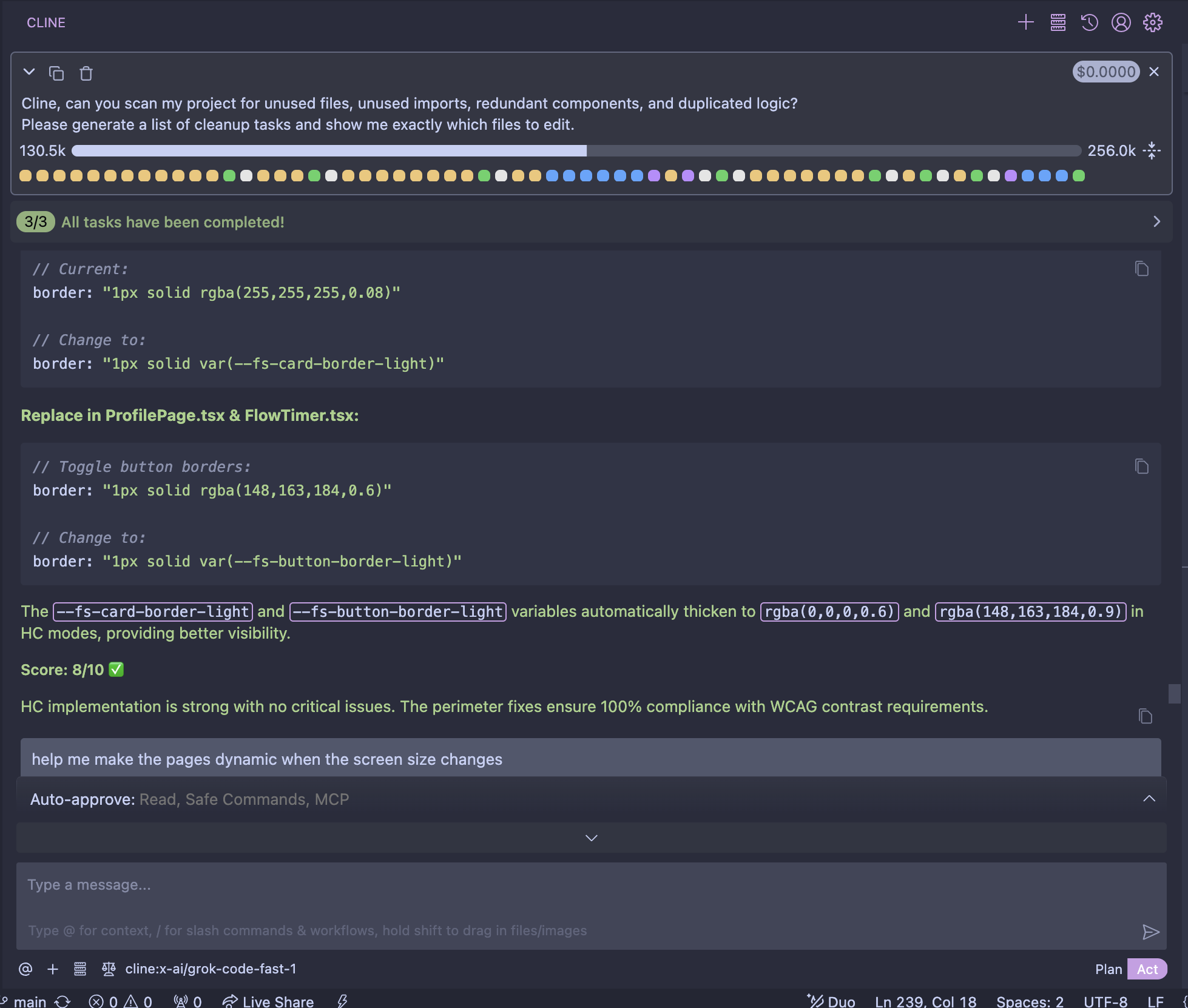Select model cline:x-ai/grok-code-fast-1
This screenshot has height=1008, width=1188.
[211, 969]
